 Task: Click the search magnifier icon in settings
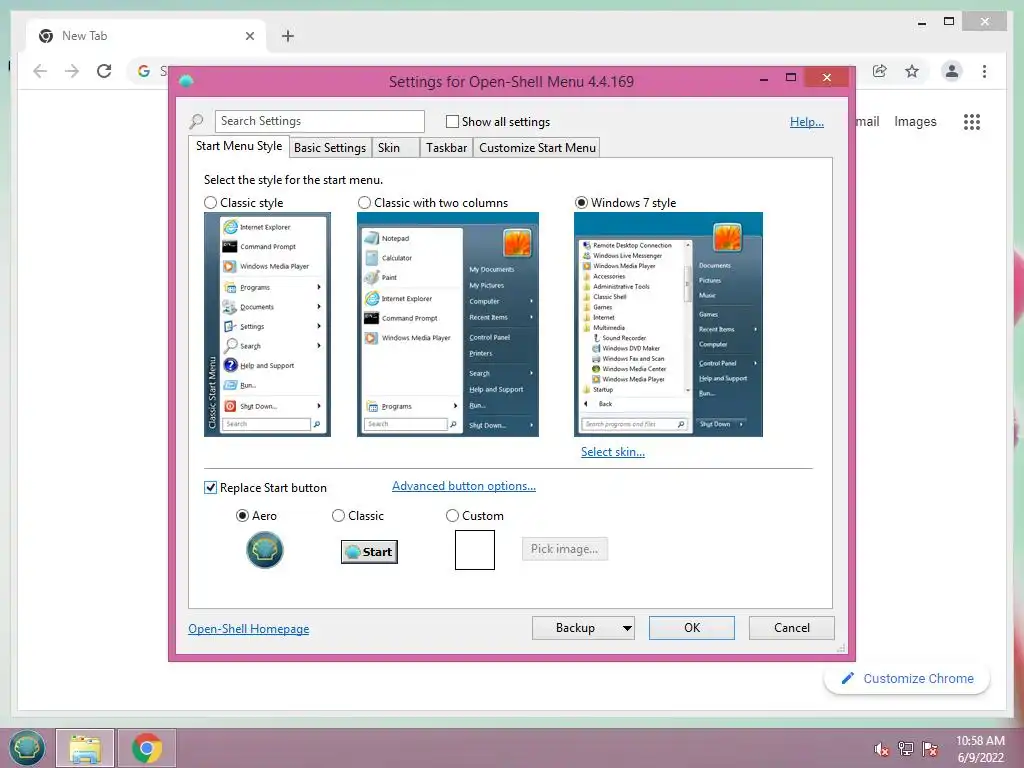(x=196, y=121)
